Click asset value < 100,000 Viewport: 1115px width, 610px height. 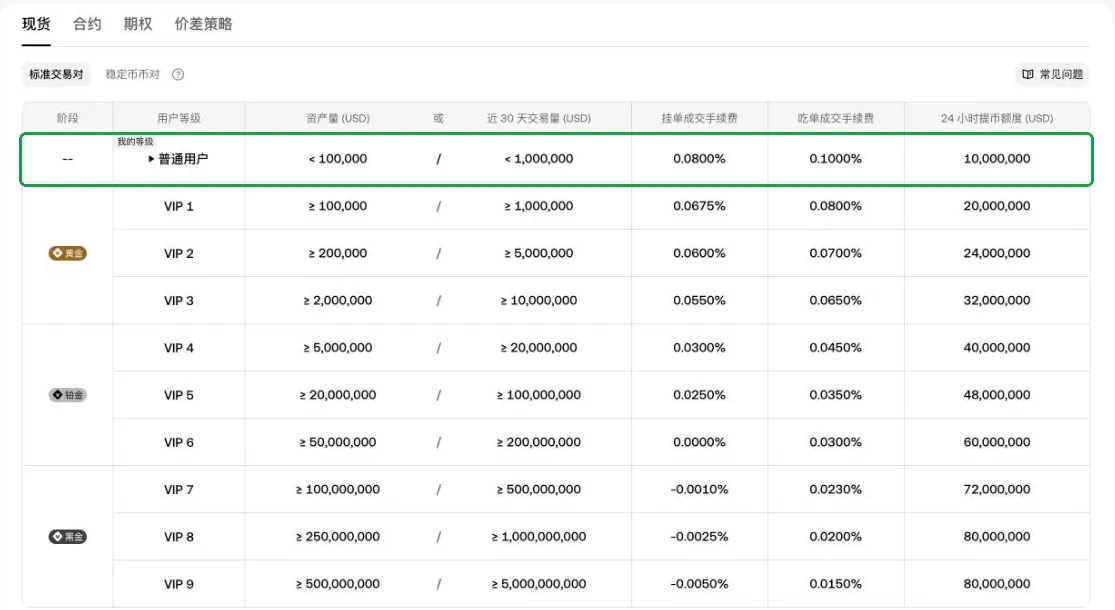(x=338, y=159)
